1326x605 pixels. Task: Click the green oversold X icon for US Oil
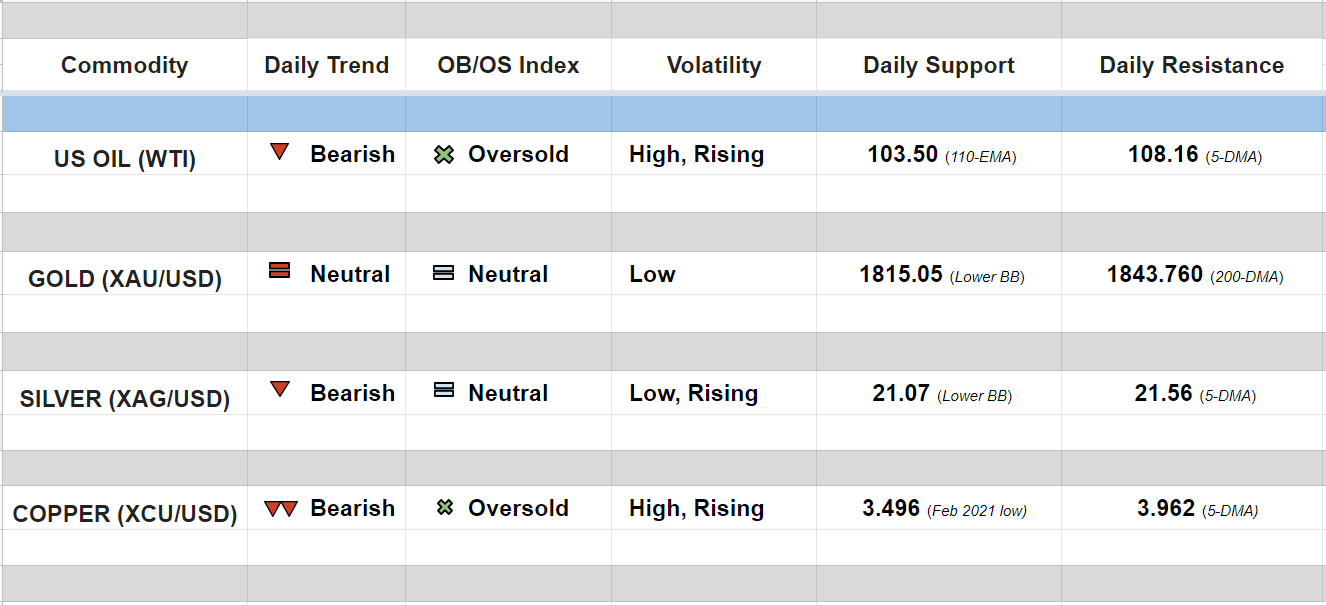point(444,155)
